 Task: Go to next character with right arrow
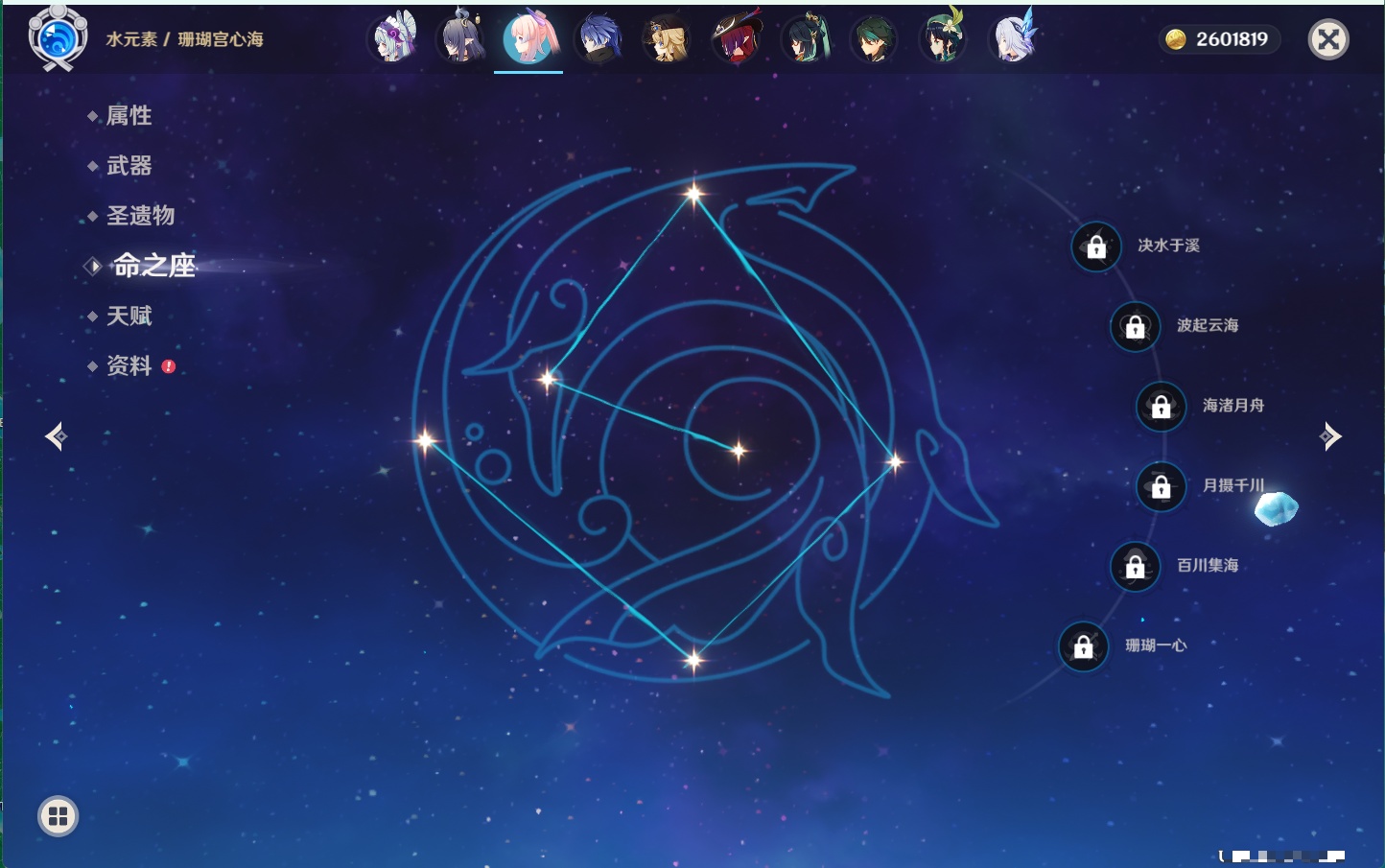[x=1330, y=436]
